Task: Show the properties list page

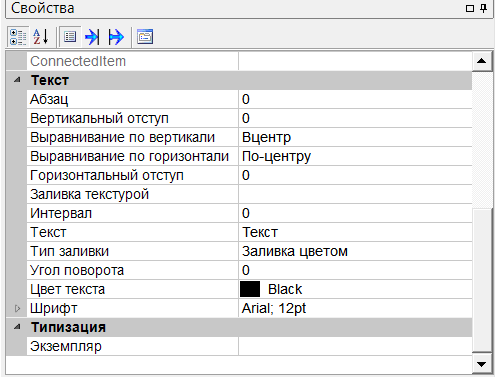Action: point(70,37)
